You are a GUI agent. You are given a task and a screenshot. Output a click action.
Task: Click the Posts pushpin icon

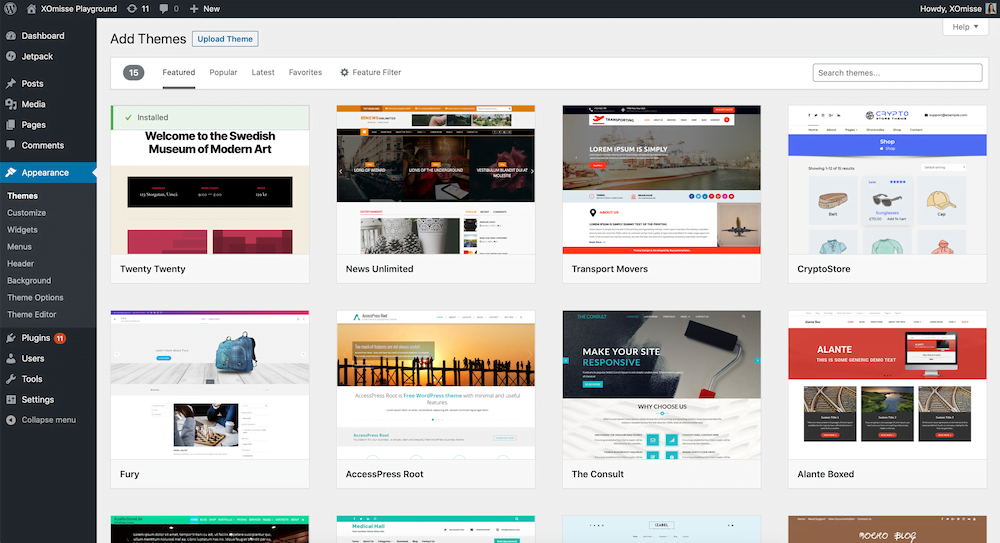11,84
